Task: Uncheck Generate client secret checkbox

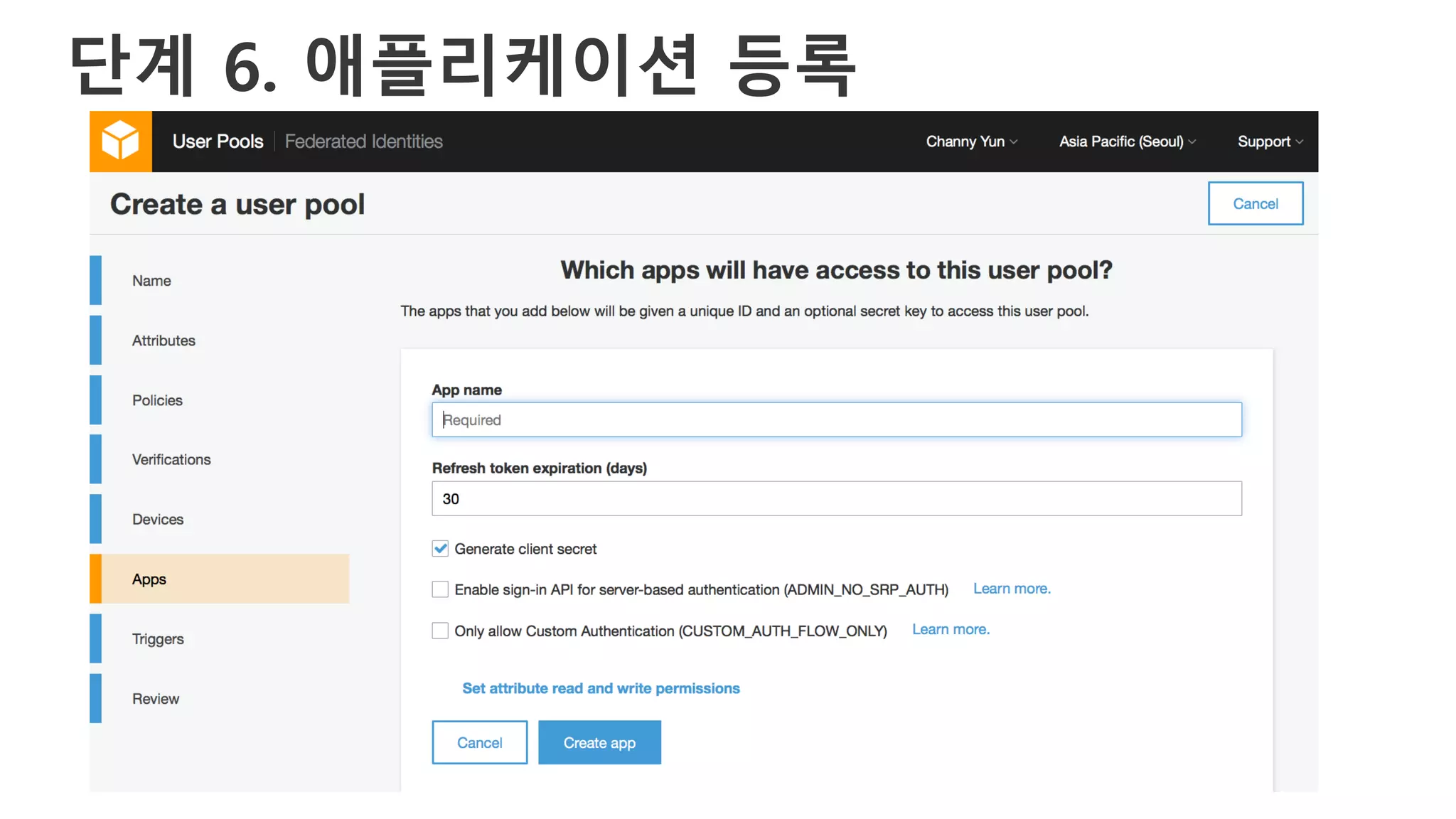Action: (x=440, y=548)
